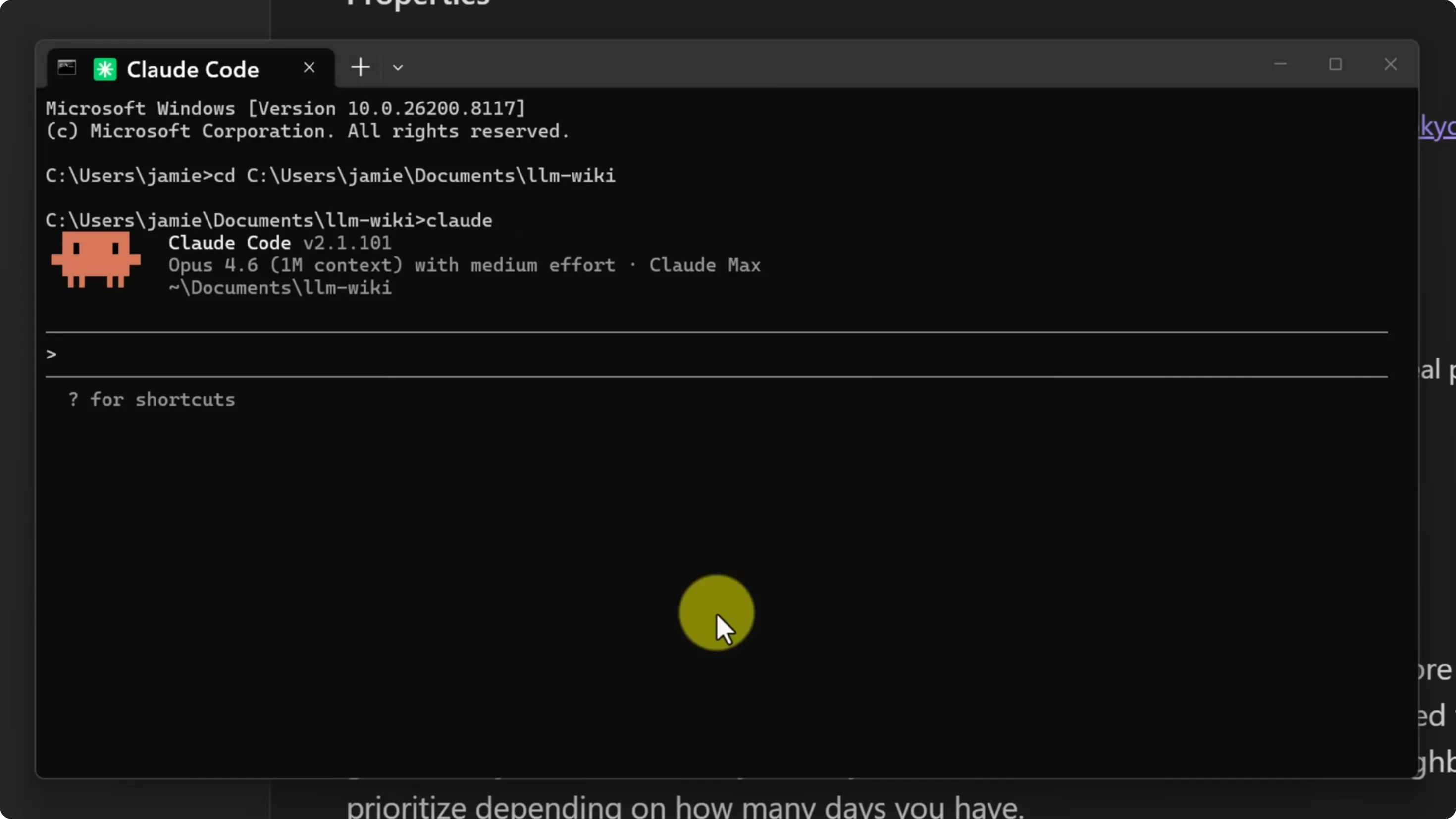
Task: Select the Claude Code terminal tab
Action: tap(191, 68)
